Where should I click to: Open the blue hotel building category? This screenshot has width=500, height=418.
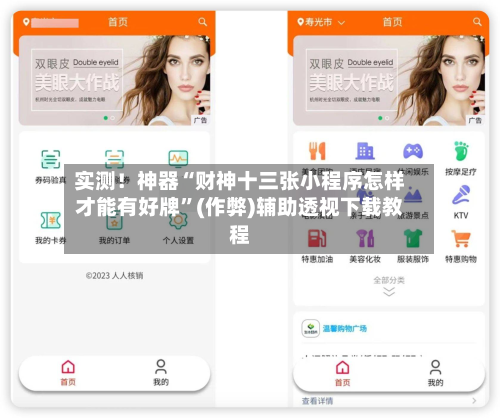[365, 151]
